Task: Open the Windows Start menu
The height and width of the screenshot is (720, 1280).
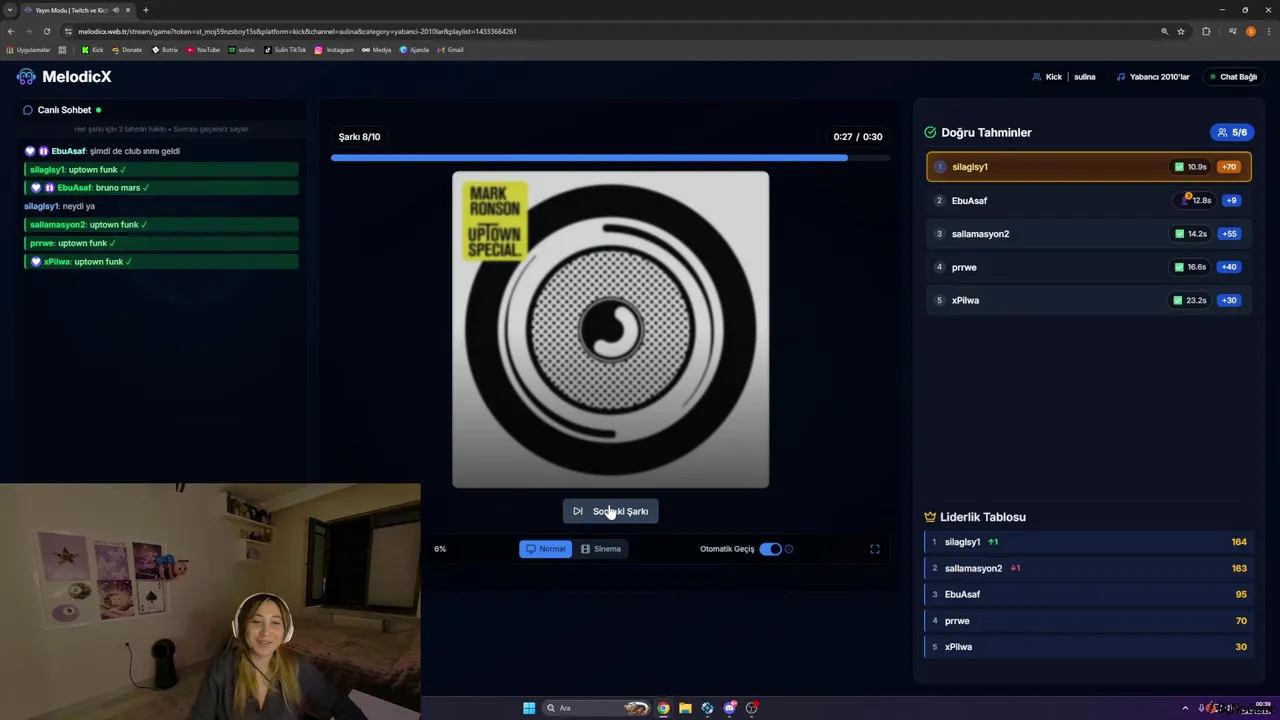Action: (x=529, y=708)
